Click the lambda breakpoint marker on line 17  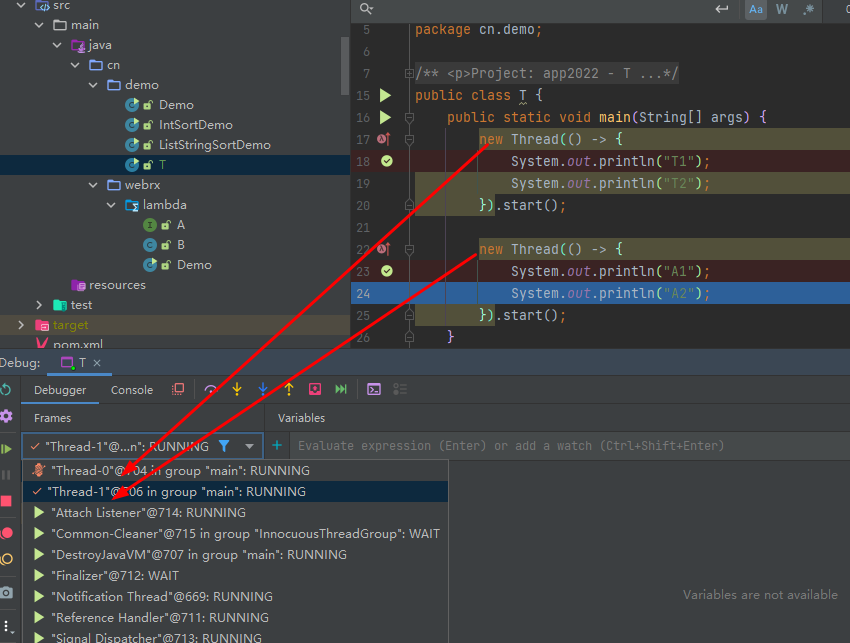pyautogui.click(x=383, y=139)
